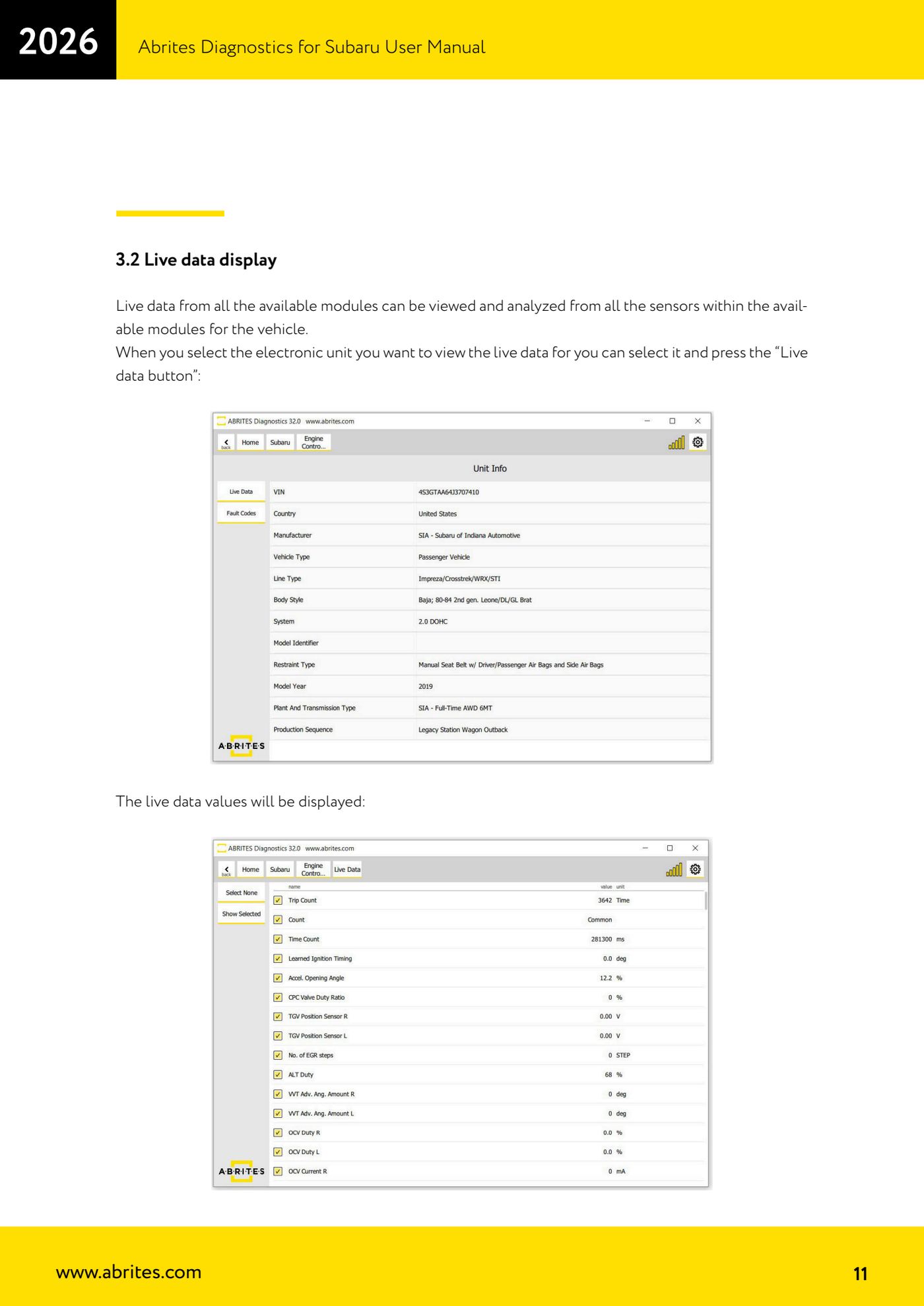Toggle the OCV Current R checkbox
This screenshot has height=1306, width=924.
pyautogui.click(x=278, y=1171)
